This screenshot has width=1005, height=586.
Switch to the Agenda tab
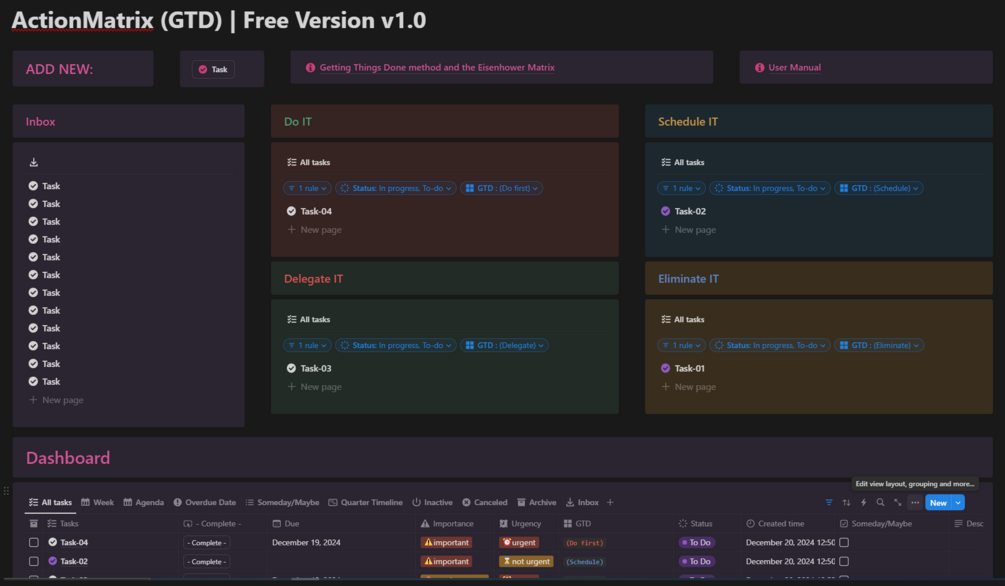coord(144,503)
